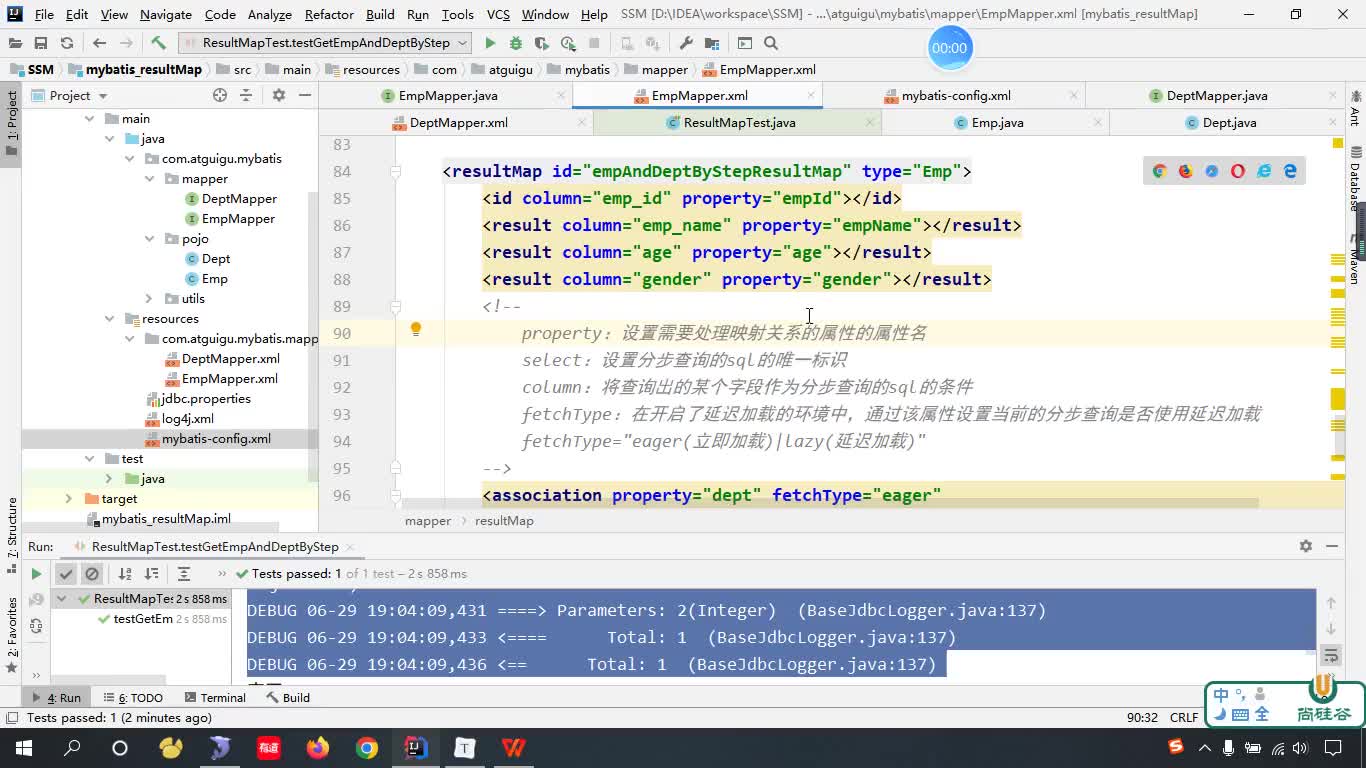Toggle Show Passed tests checkmark button

pyautogui.click(x=65, y=574)
